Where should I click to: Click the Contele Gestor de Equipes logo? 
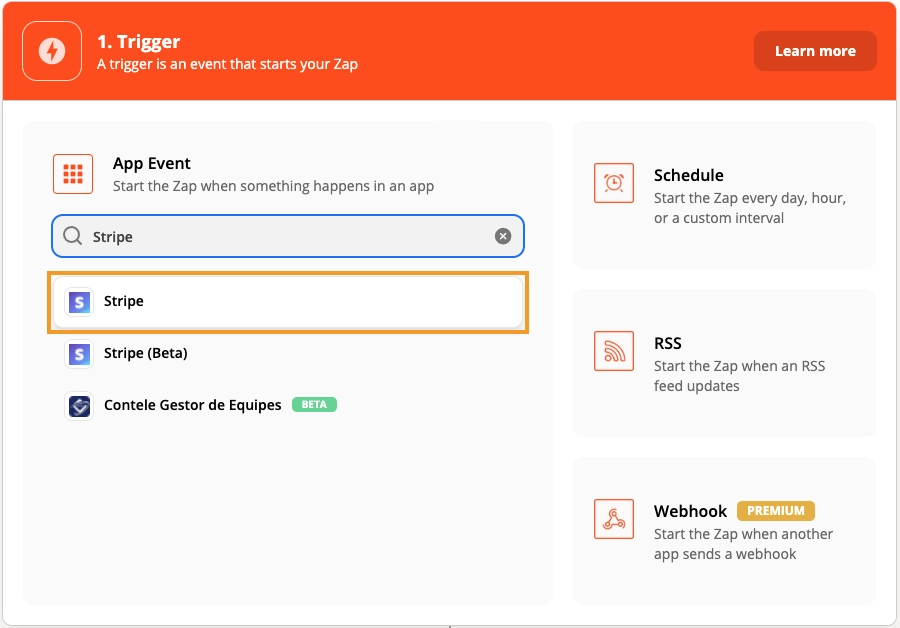coord(79,406)
